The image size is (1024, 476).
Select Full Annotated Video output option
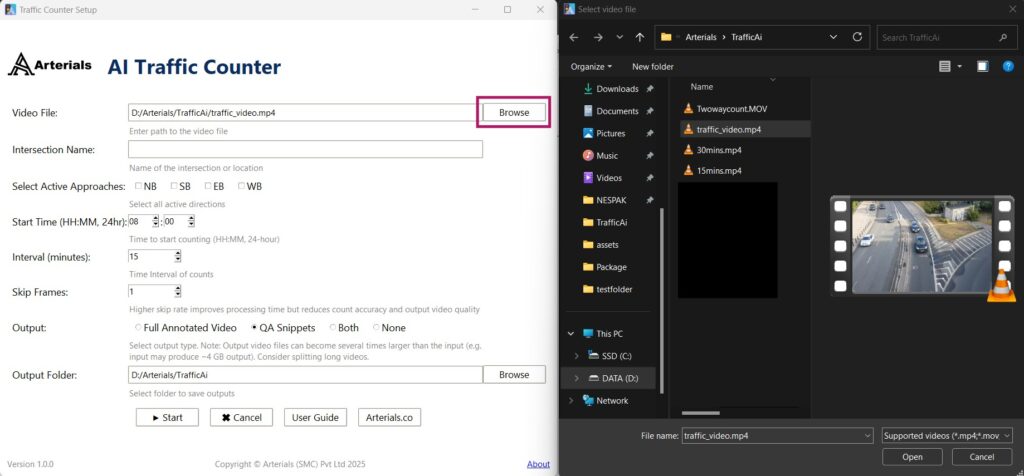click(138, 327)
